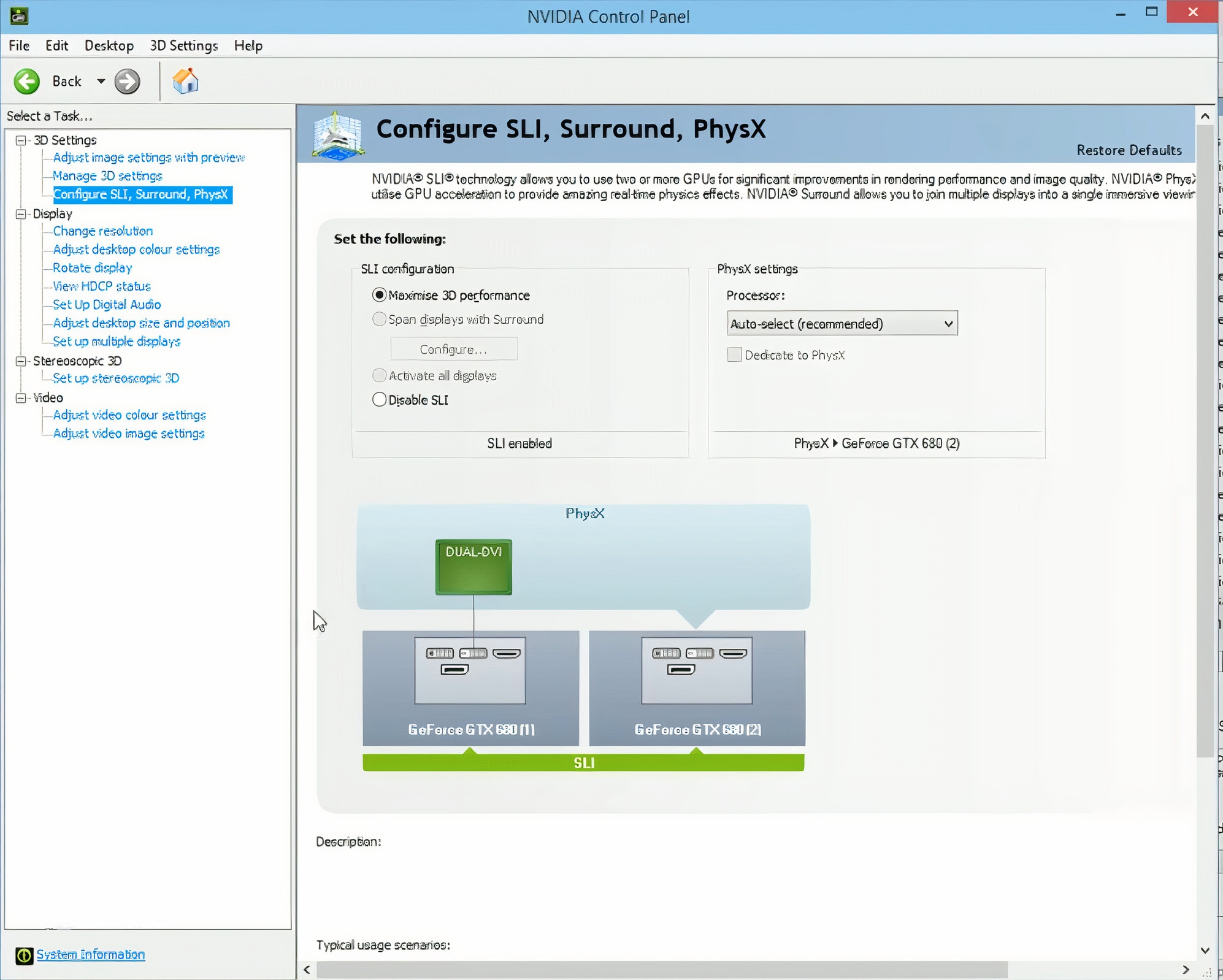
Task: Open Set up stereoscopic 3D
Action: 116,378
